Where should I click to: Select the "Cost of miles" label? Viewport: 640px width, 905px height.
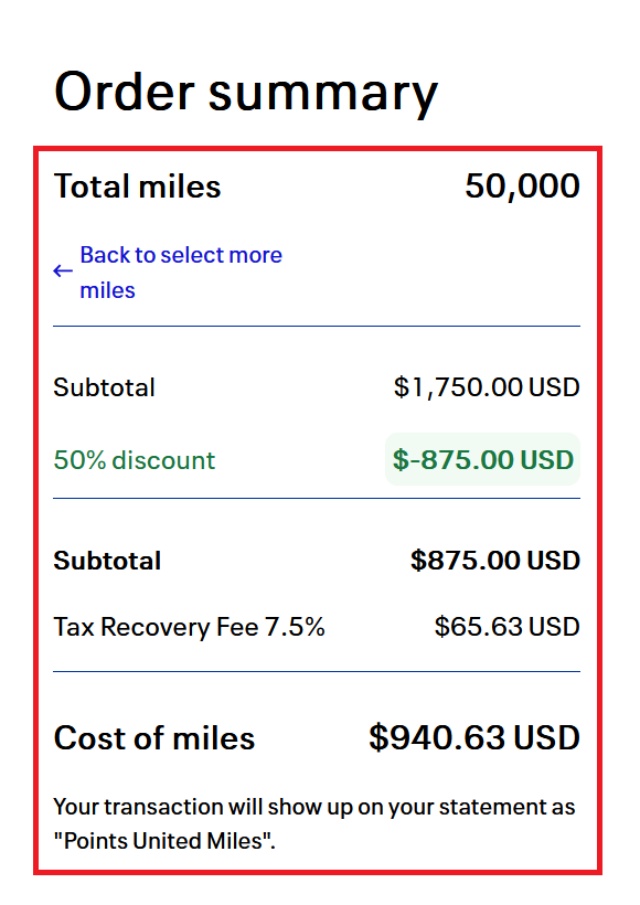click(154, 738)
